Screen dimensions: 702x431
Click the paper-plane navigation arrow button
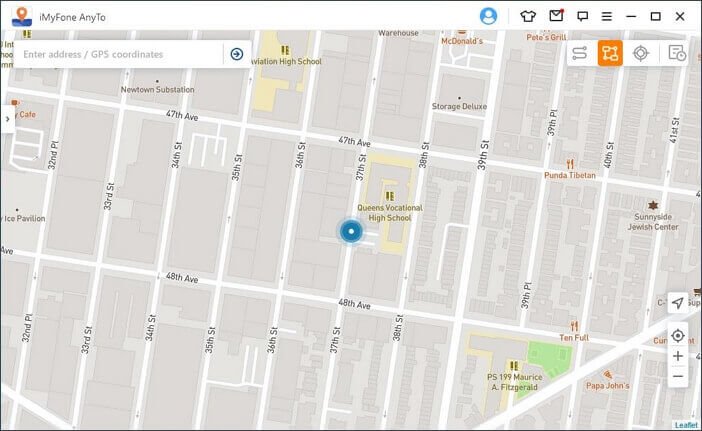[677, 303]
